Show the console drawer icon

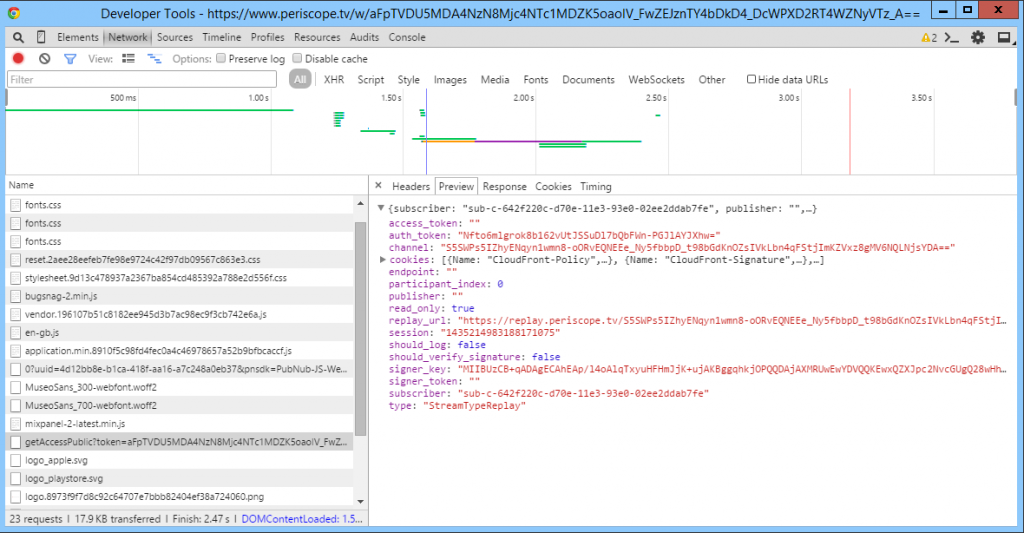pos(952,38)
